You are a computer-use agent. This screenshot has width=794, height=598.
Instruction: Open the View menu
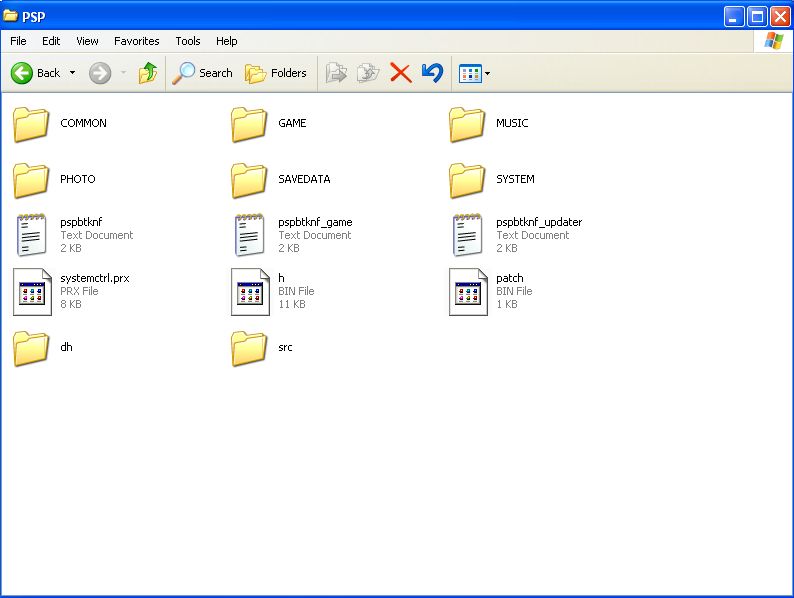click(x=87, y=41)
